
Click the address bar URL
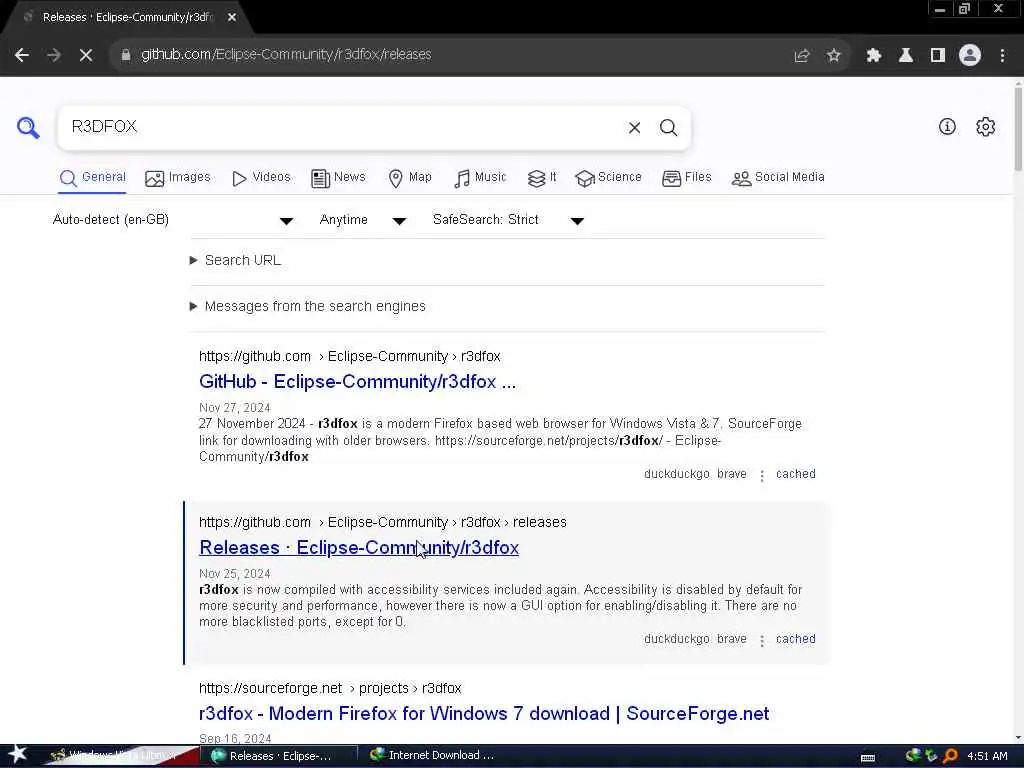point(286,55)
